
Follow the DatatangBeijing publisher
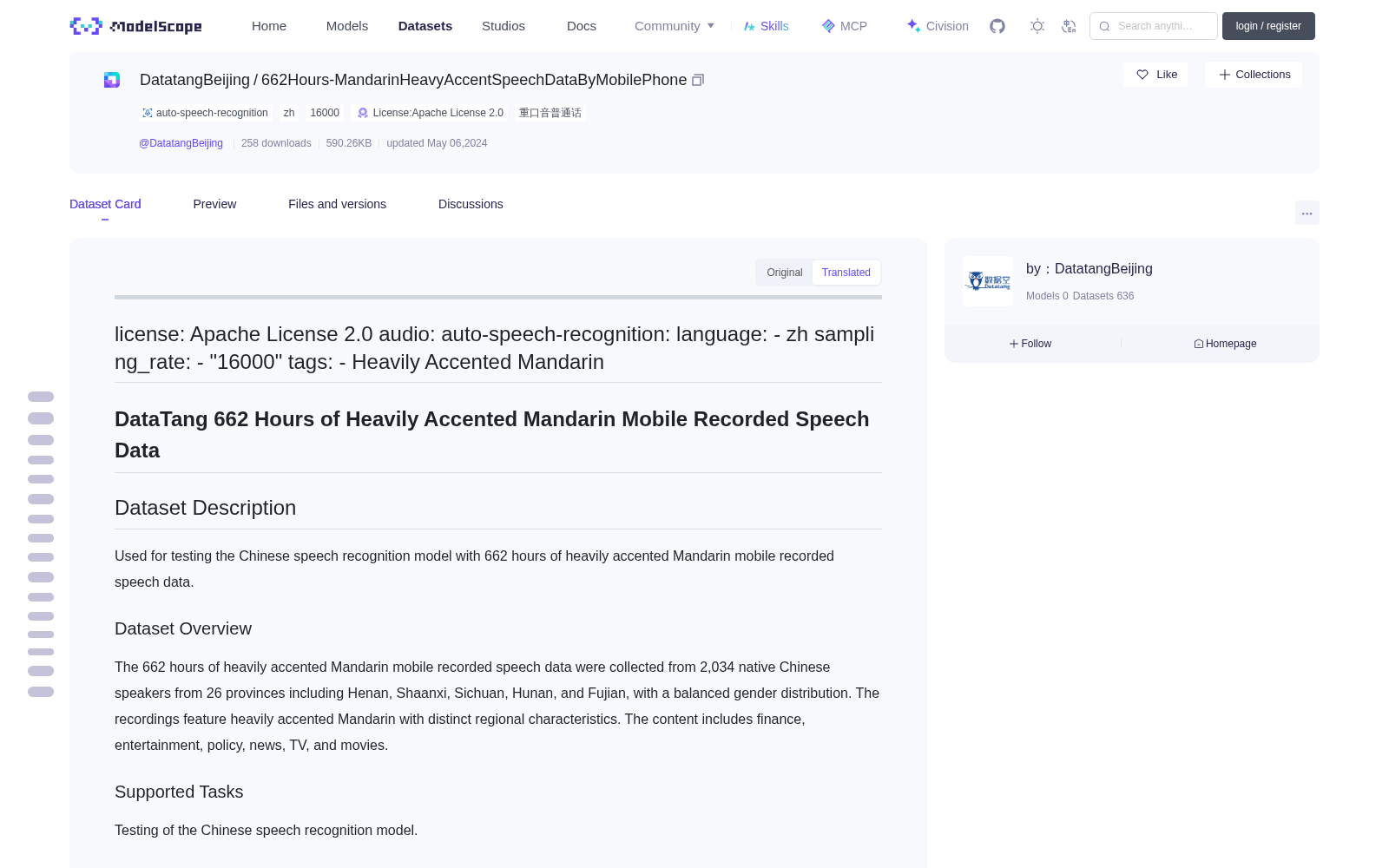(1030, 344)
